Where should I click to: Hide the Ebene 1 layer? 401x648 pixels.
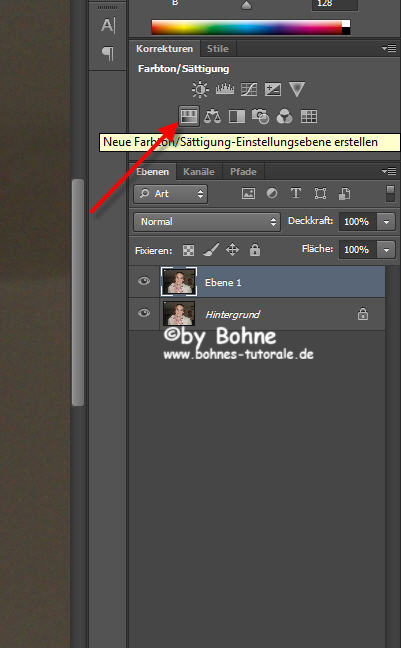144,281
